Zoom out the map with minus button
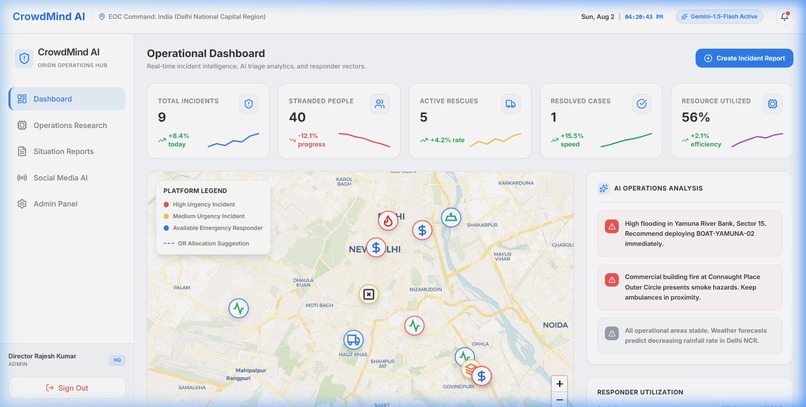This screenshot has height=407, width=806. [x=559, y=399]
